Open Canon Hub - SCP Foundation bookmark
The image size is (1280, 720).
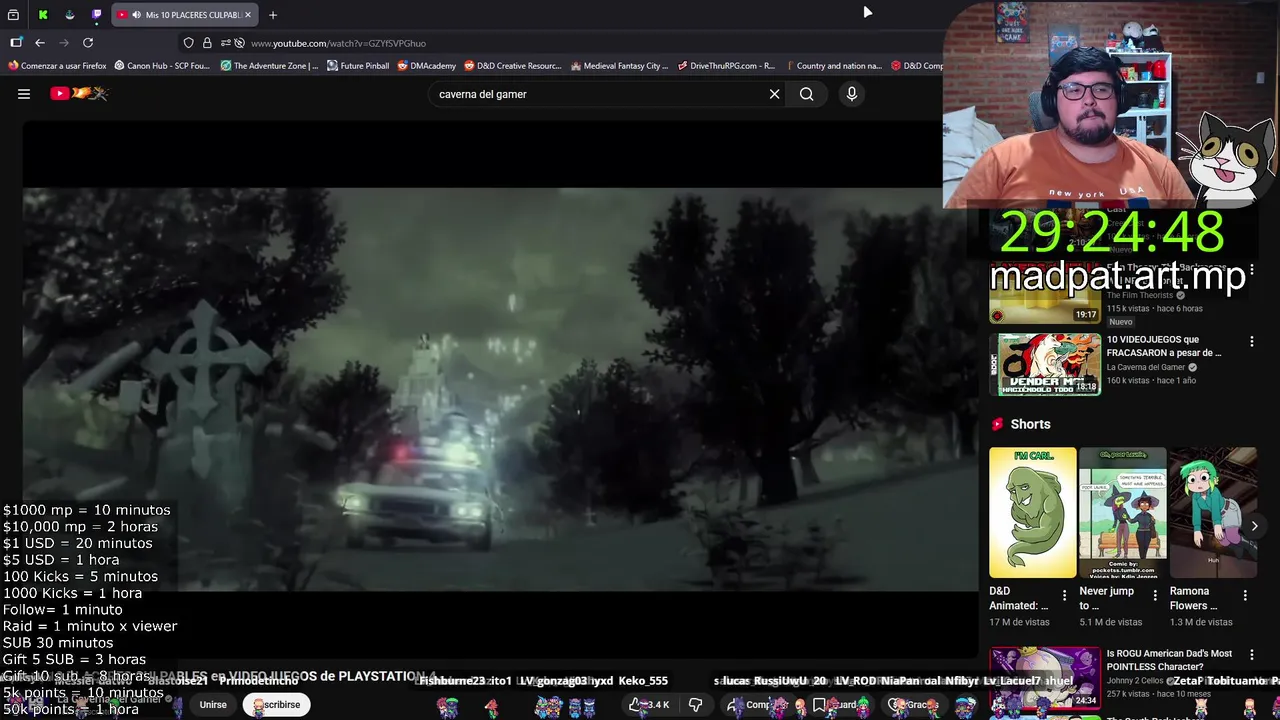pyautogui.click(x=162, y=66)
